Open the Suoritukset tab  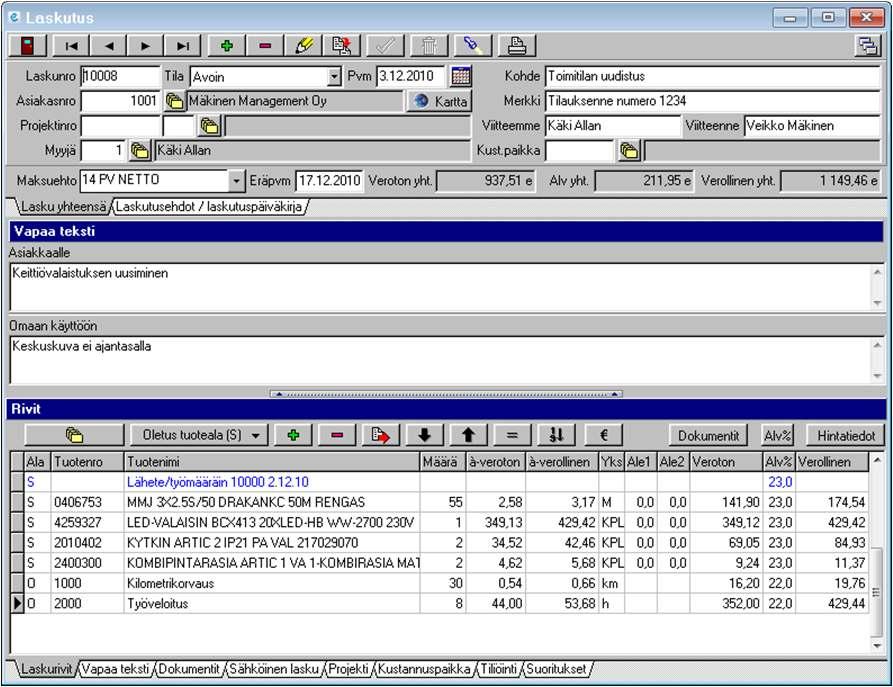tap(556, 669)
